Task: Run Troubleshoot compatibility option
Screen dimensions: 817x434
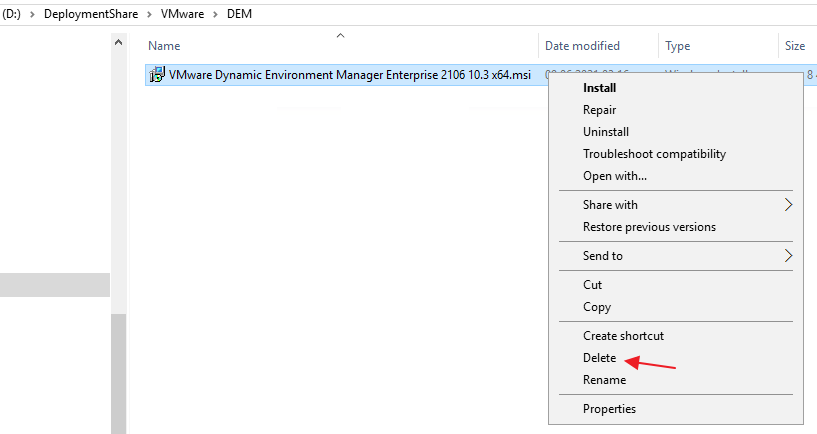Action: coord(654,154)
